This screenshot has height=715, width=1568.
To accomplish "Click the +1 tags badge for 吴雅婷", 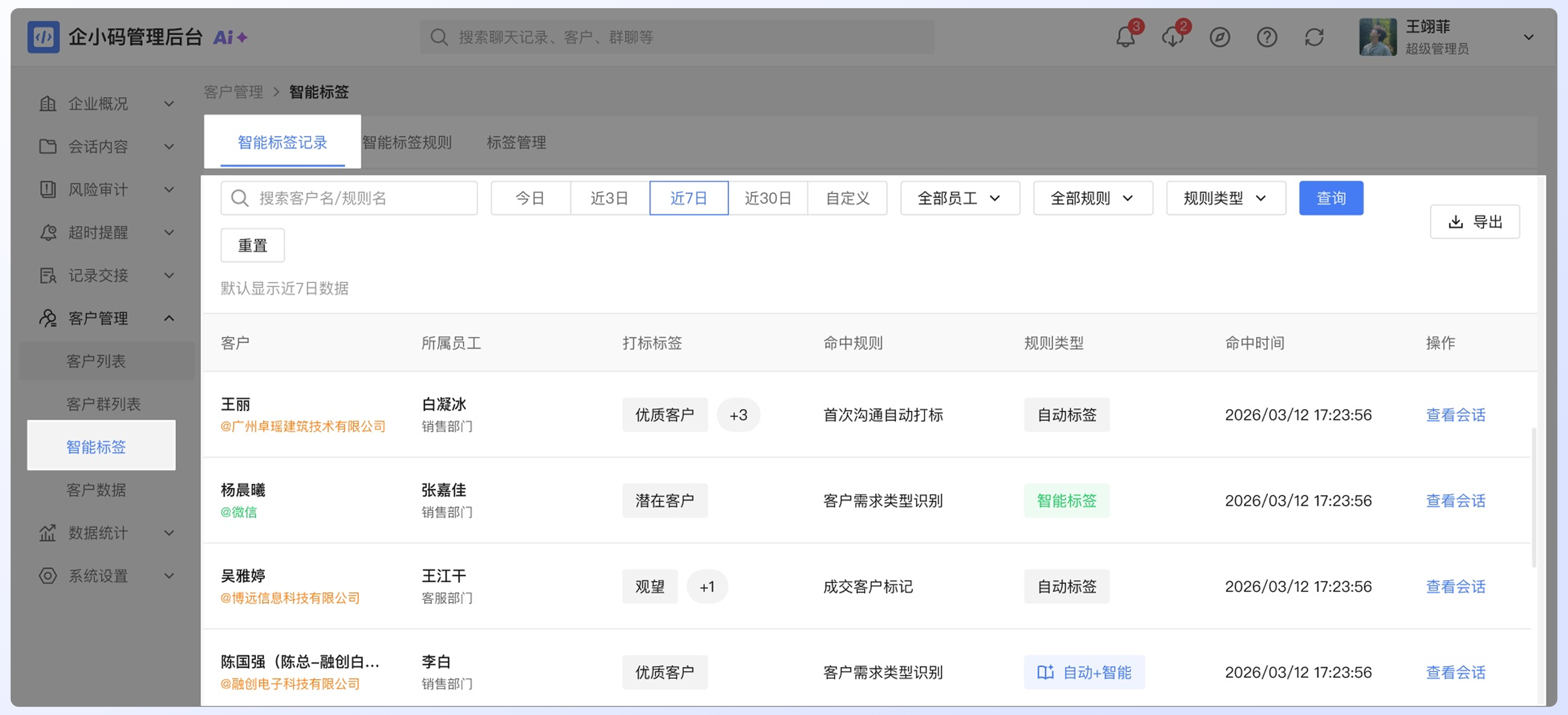I will point(707,586).
